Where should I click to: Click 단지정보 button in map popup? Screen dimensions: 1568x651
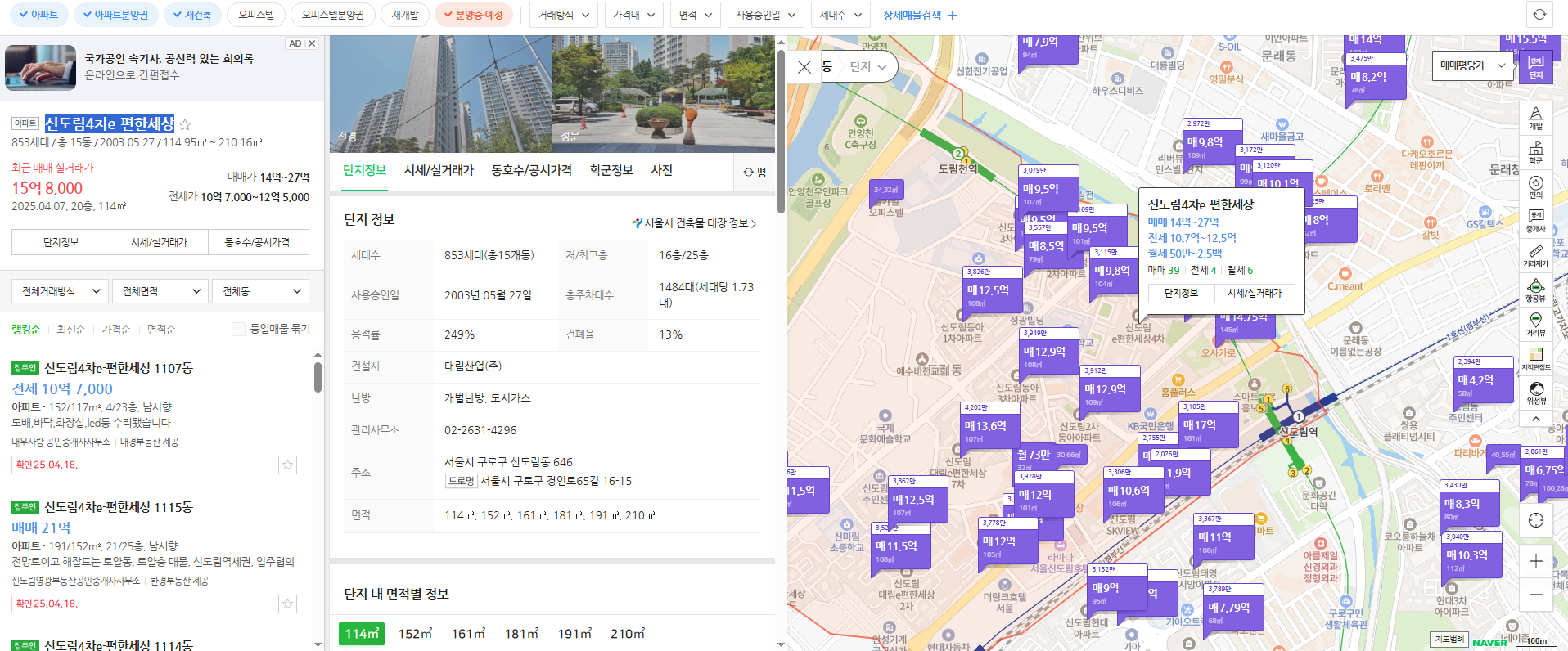(x=1181, y=293)
